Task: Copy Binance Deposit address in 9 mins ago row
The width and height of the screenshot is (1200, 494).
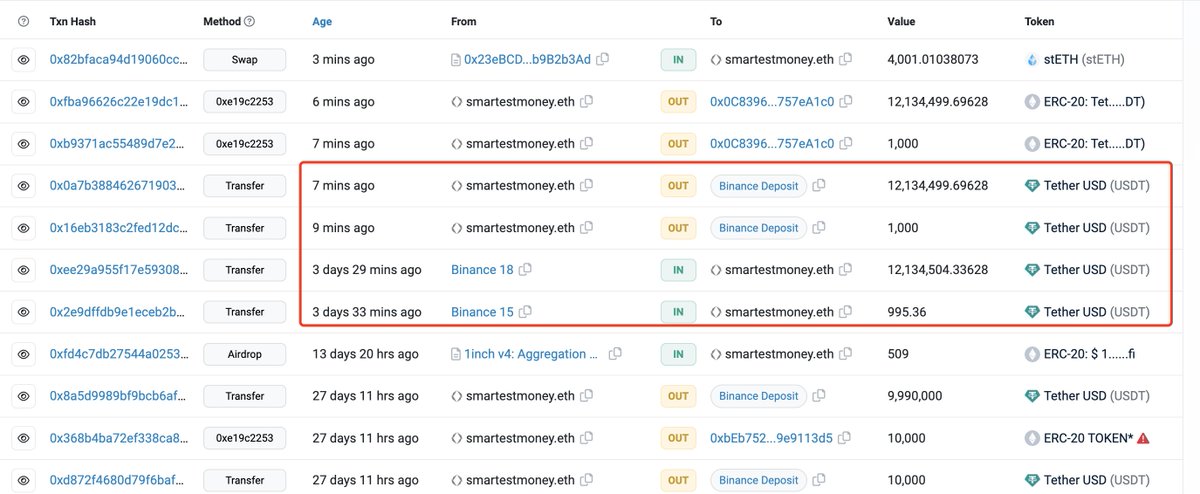Action: point(819,228)
